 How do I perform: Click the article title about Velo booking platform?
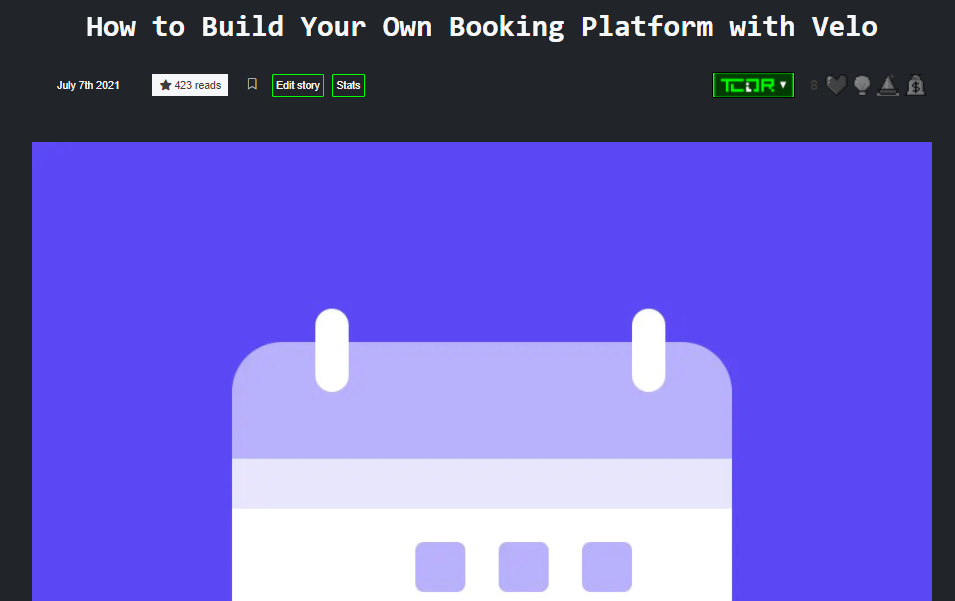point(482,27)
